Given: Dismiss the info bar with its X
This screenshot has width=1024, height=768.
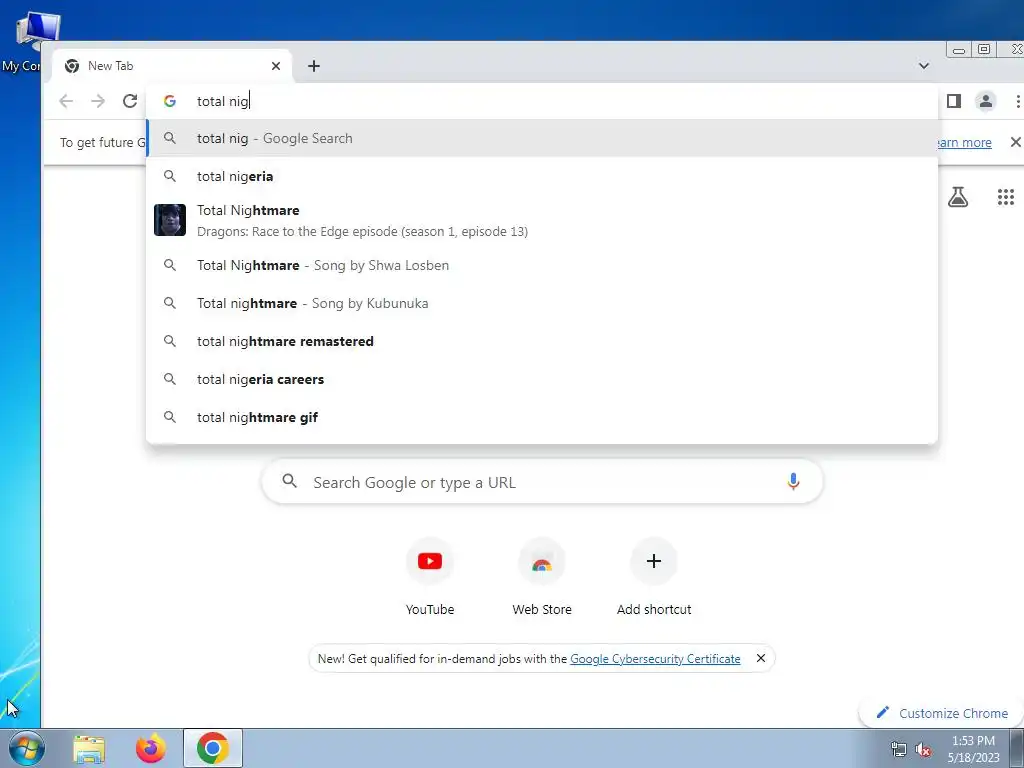Looking at the screenshot, I should pyautogui.click(x=1015, y=142).
